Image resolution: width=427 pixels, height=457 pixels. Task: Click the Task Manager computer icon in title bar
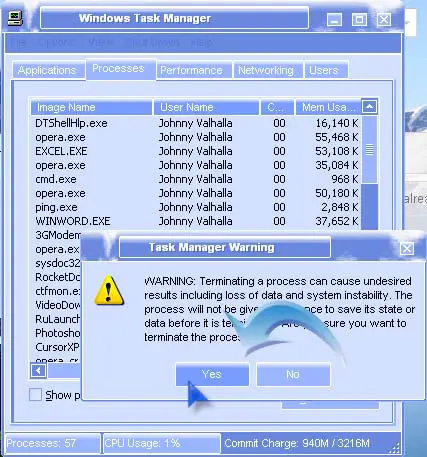coord(15,19)
